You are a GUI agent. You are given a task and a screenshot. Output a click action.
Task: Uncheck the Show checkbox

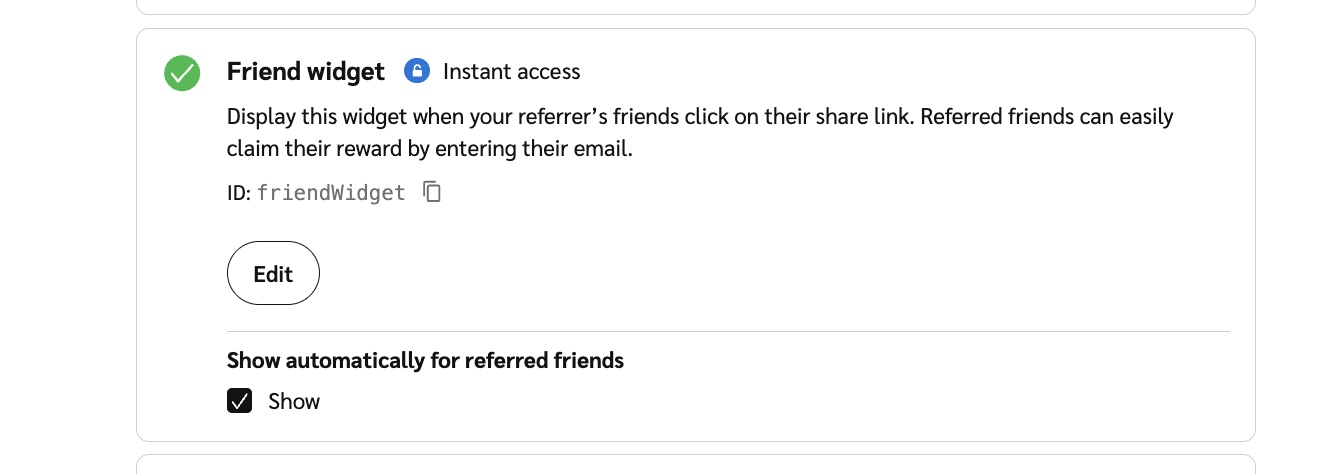pyautogui.click(x=240, y=401)
